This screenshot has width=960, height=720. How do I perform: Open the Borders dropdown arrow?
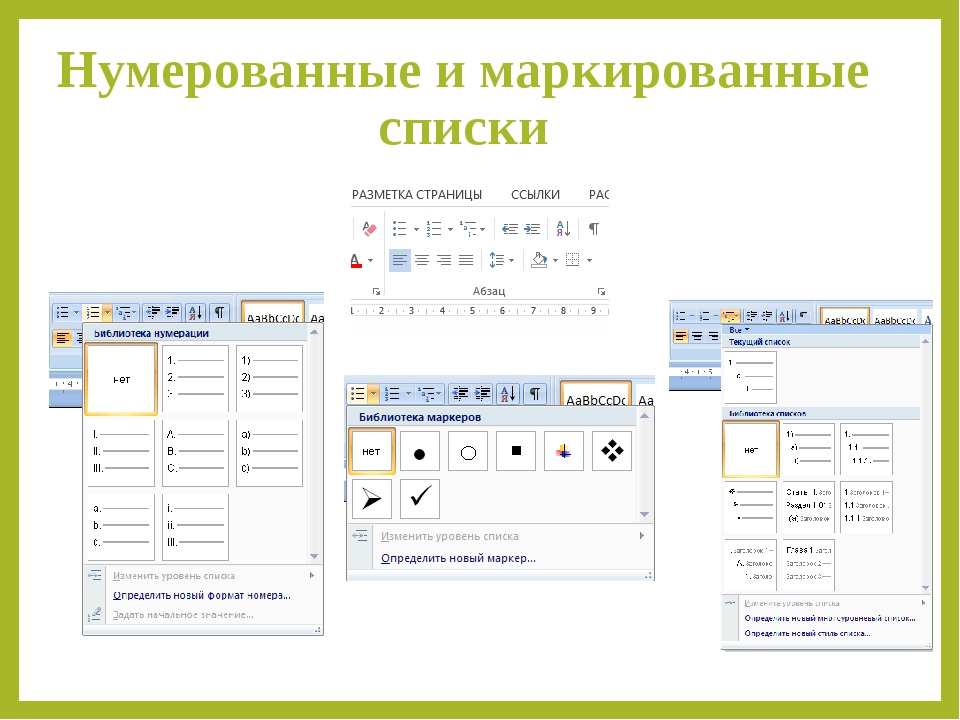click(x=589, y=261)
